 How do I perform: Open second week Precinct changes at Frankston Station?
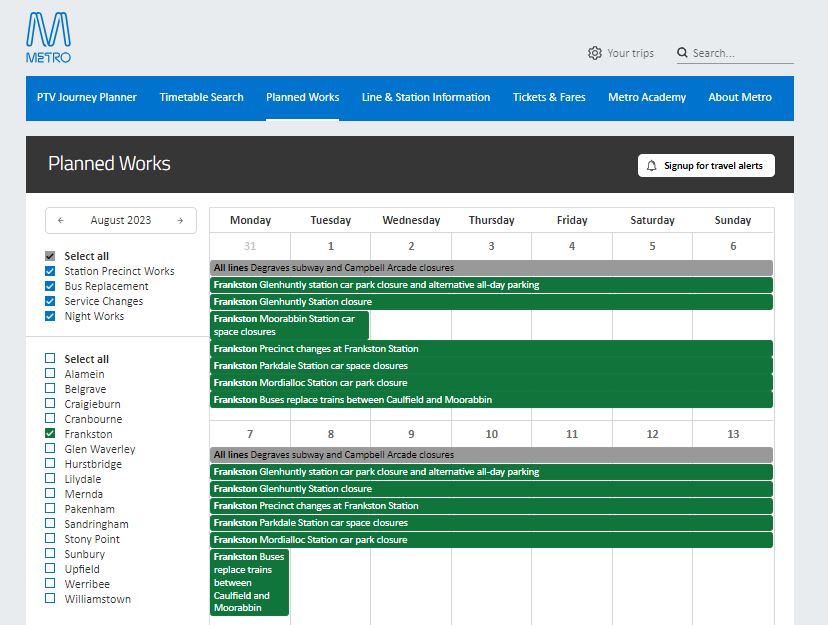[x=491, y=506]
